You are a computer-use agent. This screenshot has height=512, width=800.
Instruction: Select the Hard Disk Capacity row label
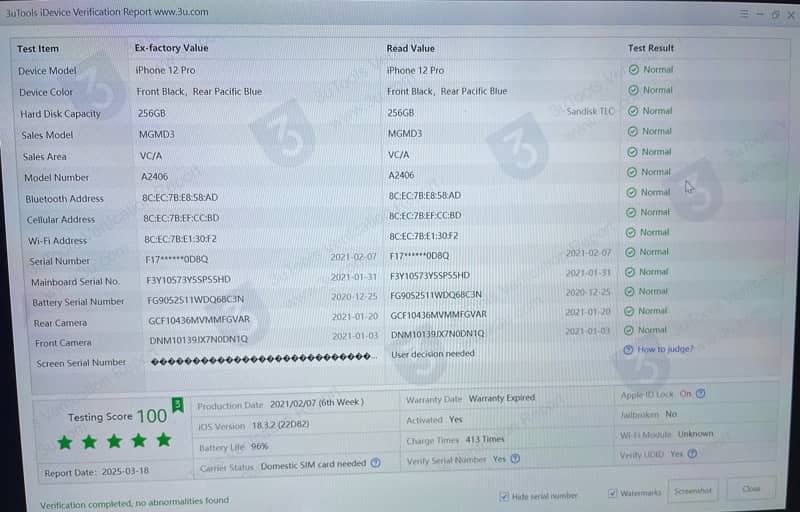(60, 114)
